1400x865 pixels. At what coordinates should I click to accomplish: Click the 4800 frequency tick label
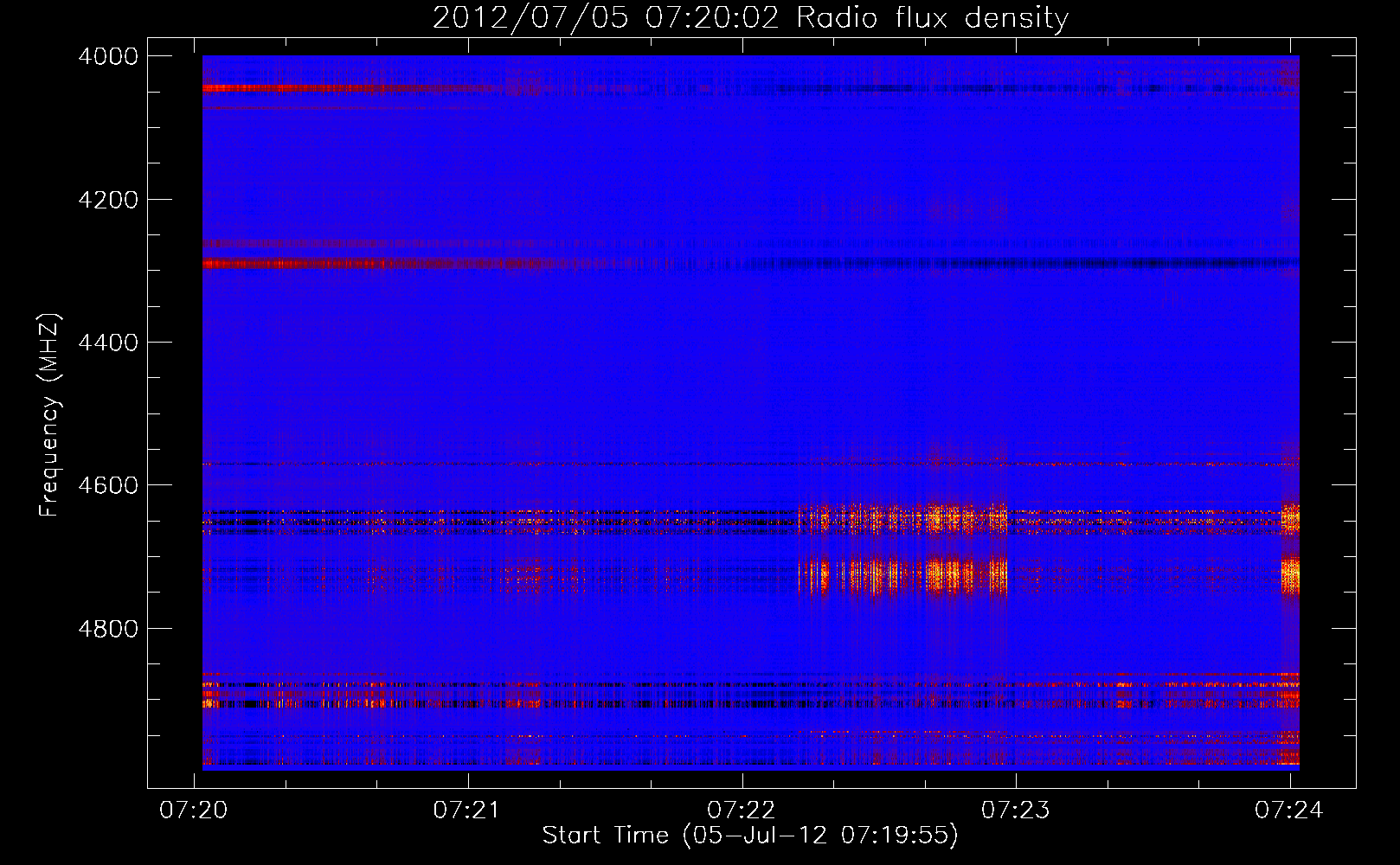pyautogui.click(x=108, y=629)
